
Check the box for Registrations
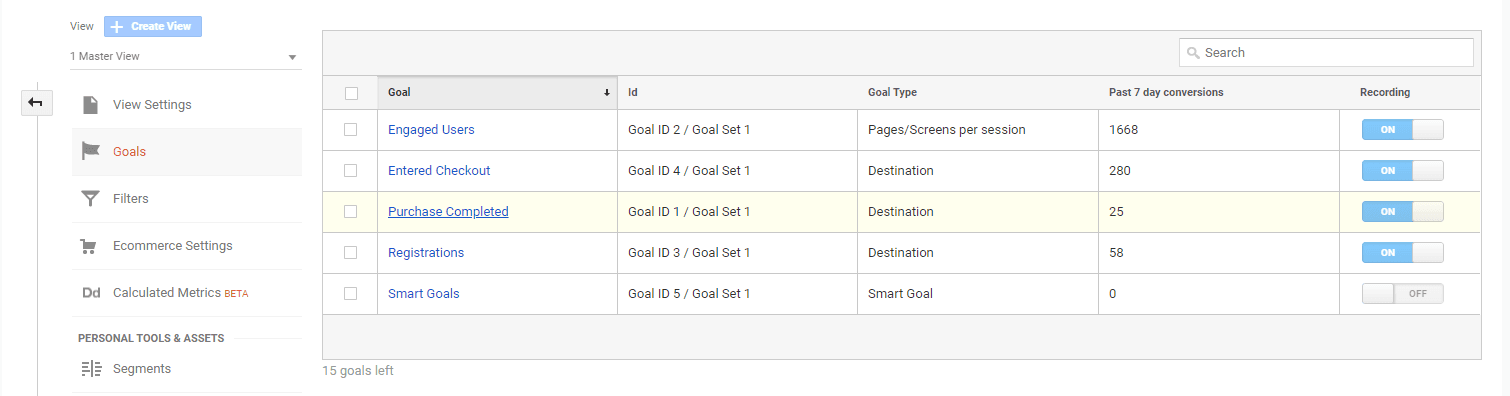pos(350,253)
